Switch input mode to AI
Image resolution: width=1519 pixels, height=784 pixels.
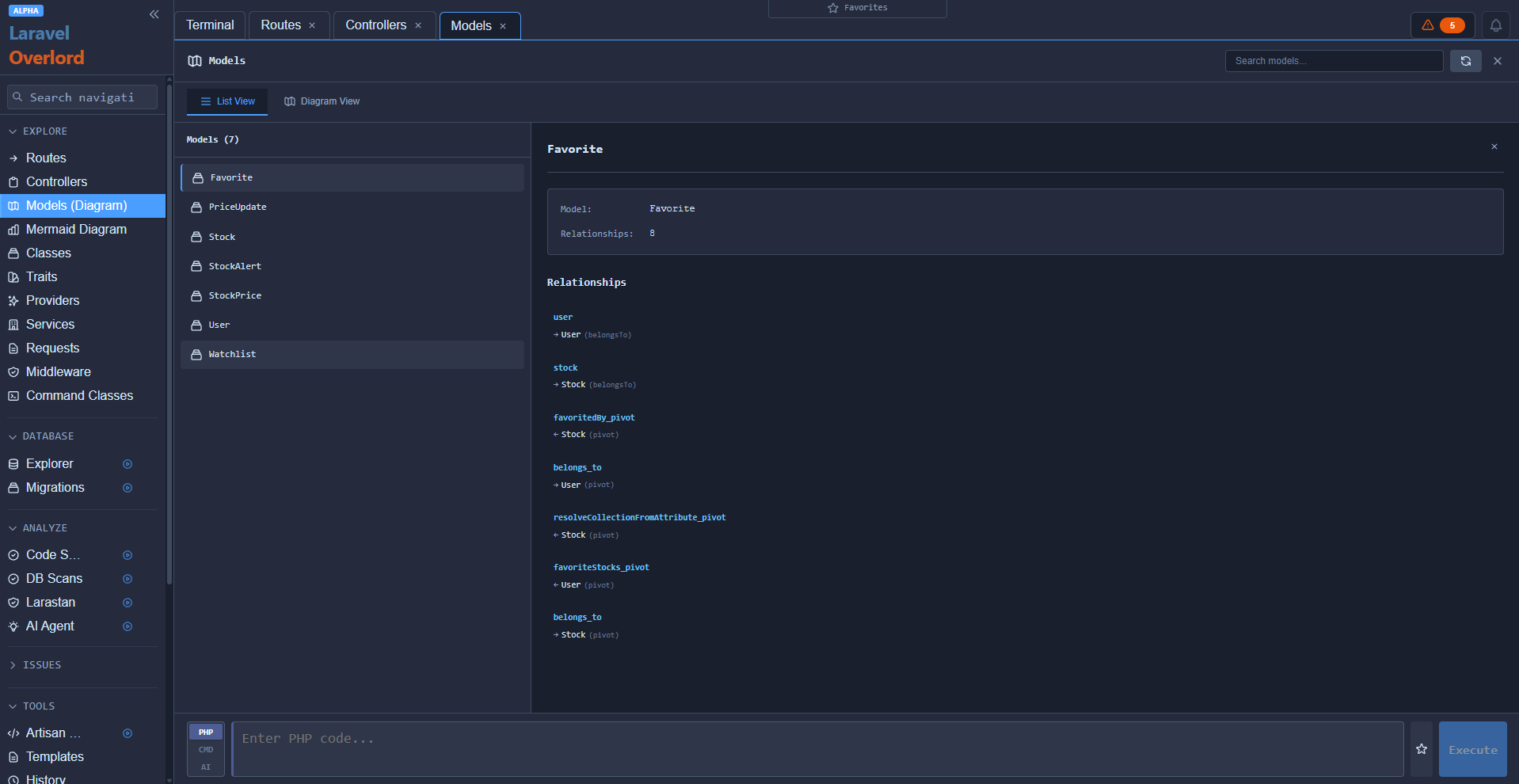point(206,767)
